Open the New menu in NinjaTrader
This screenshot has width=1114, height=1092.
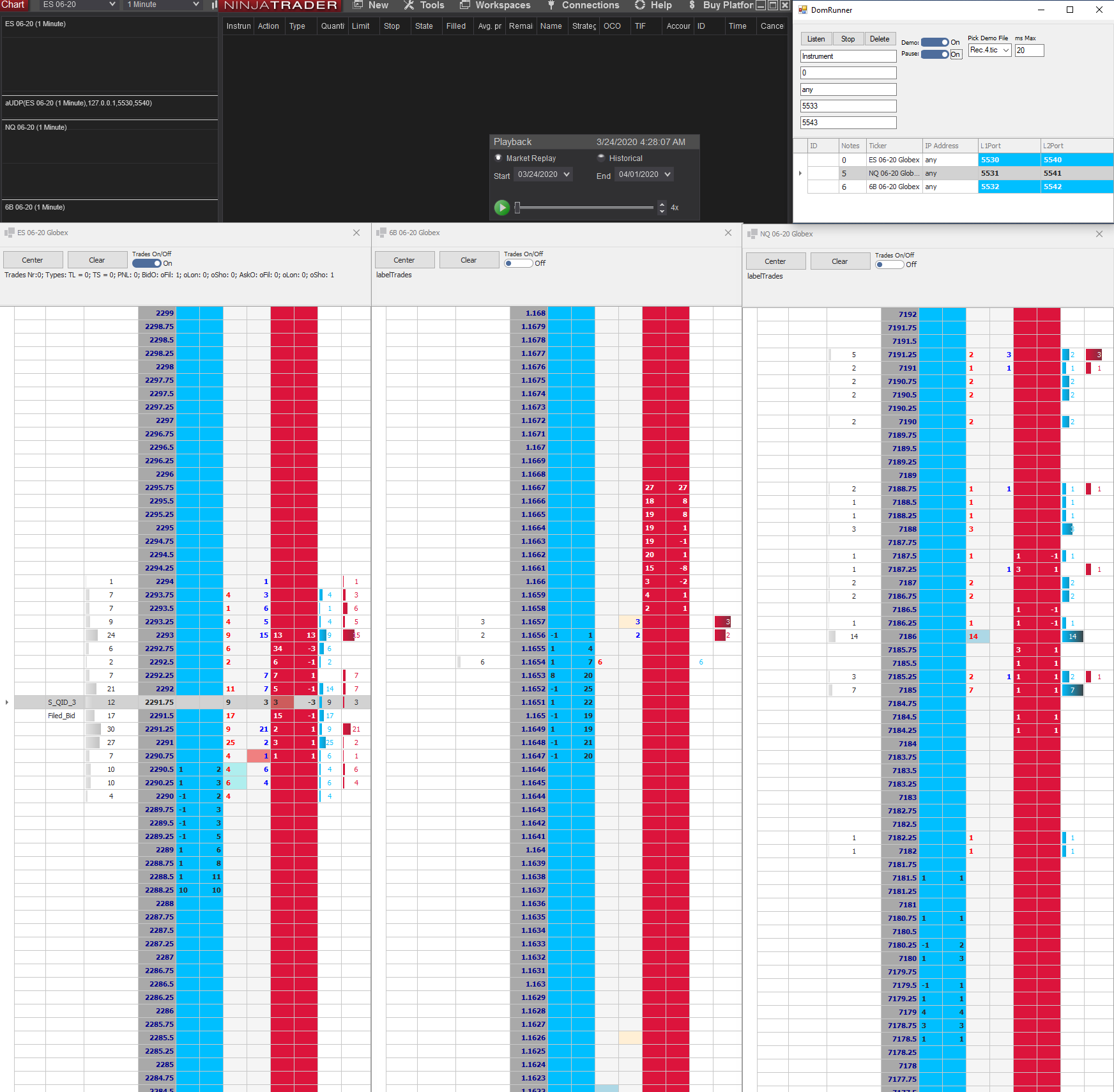[378, 5]
